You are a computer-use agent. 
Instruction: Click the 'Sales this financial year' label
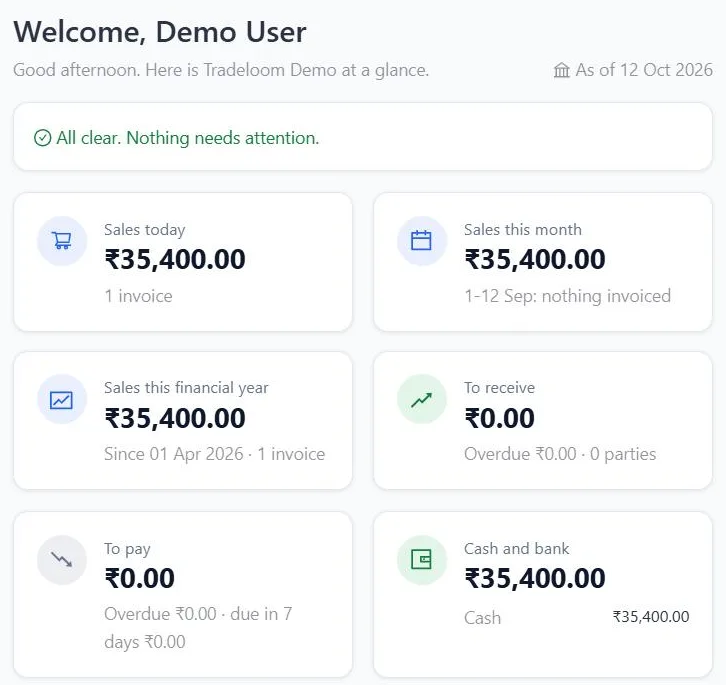(186, 388)
